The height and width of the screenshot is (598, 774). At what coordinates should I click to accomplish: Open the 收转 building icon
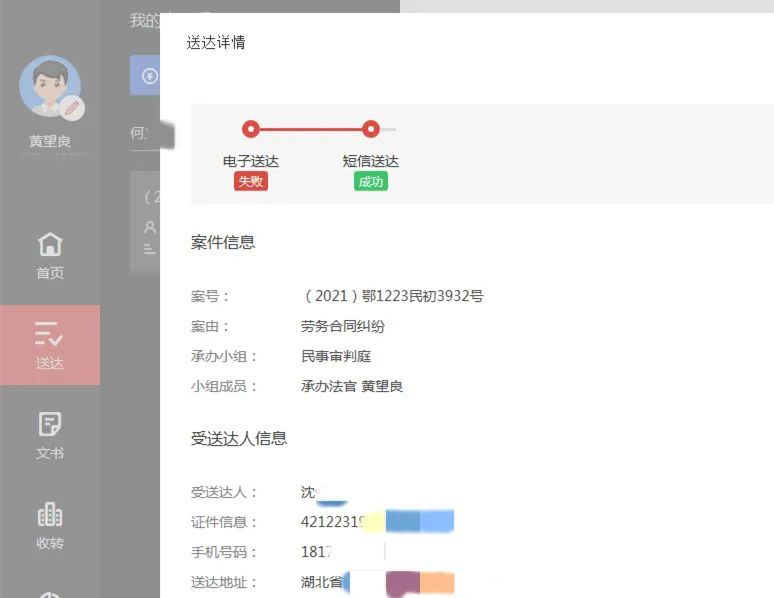tap(50, 515)
